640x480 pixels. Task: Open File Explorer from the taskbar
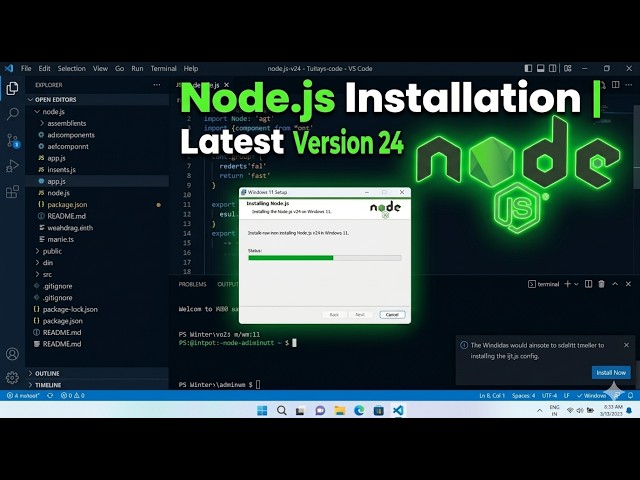(x=340, y=410)
